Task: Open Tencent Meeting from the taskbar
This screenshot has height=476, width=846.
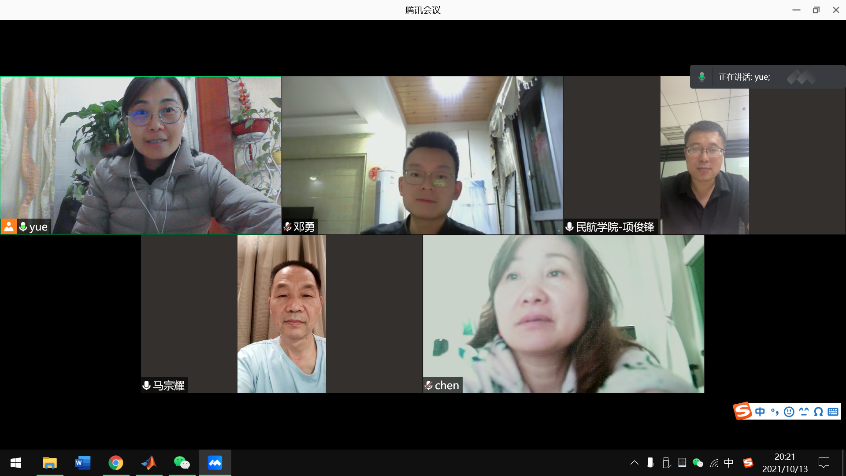Action: click(214, 463)
